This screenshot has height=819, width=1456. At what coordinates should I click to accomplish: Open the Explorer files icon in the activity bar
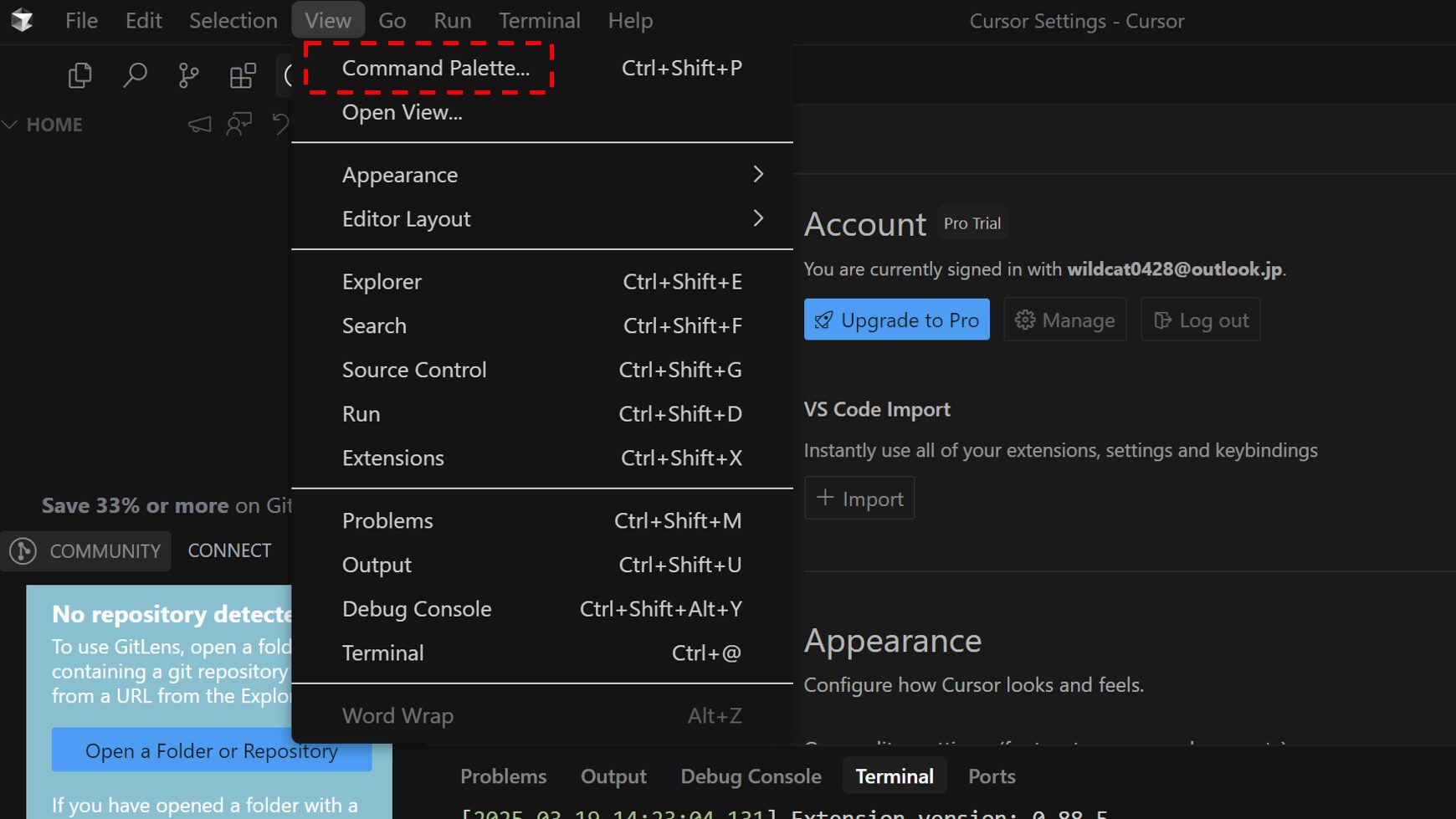79,75
